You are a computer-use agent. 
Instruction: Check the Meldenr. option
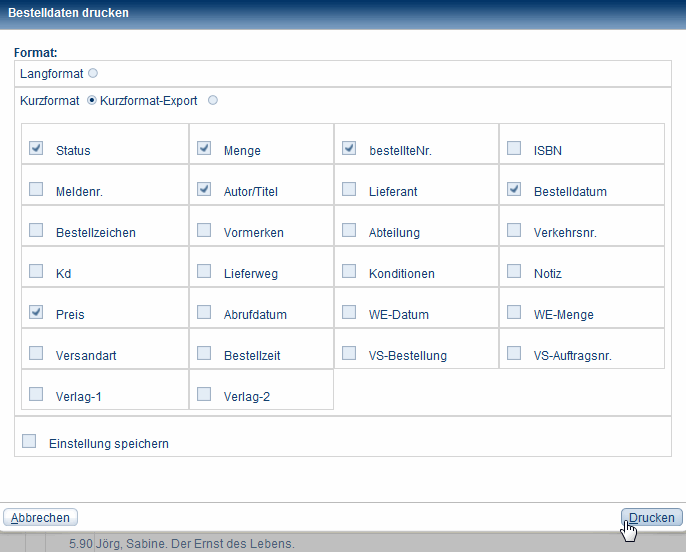tap(36, 189)
